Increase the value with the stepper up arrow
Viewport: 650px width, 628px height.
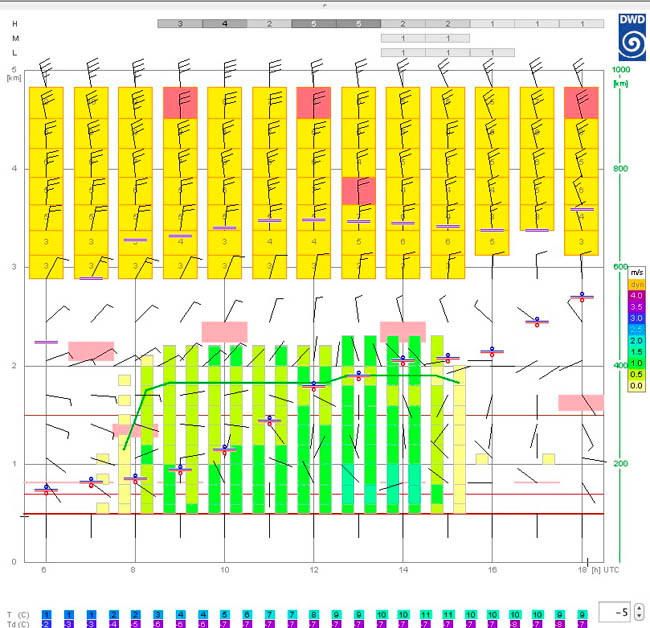click(x=639, y=608)
